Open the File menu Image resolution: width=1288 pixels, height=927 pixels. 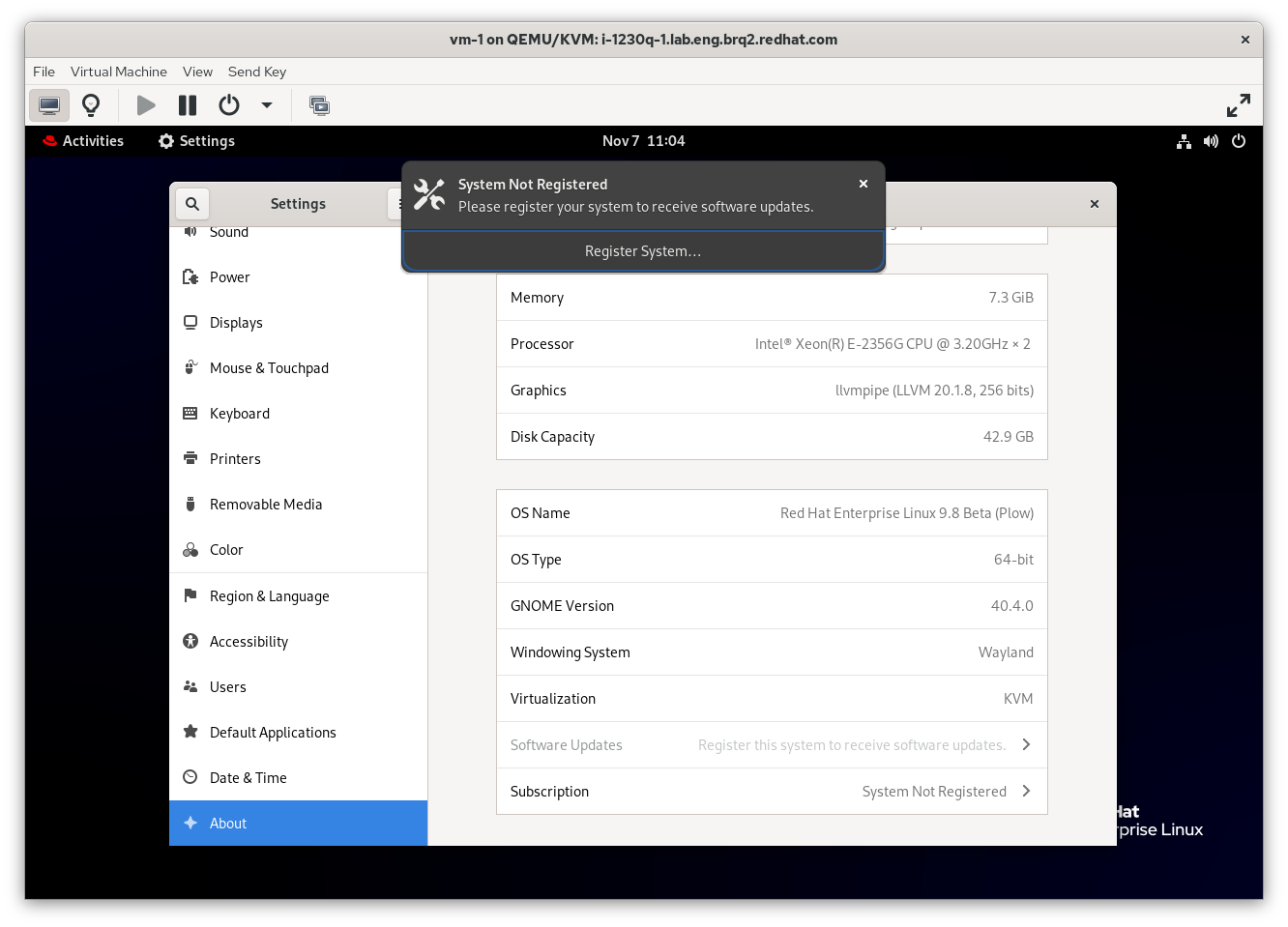point(44,72)
